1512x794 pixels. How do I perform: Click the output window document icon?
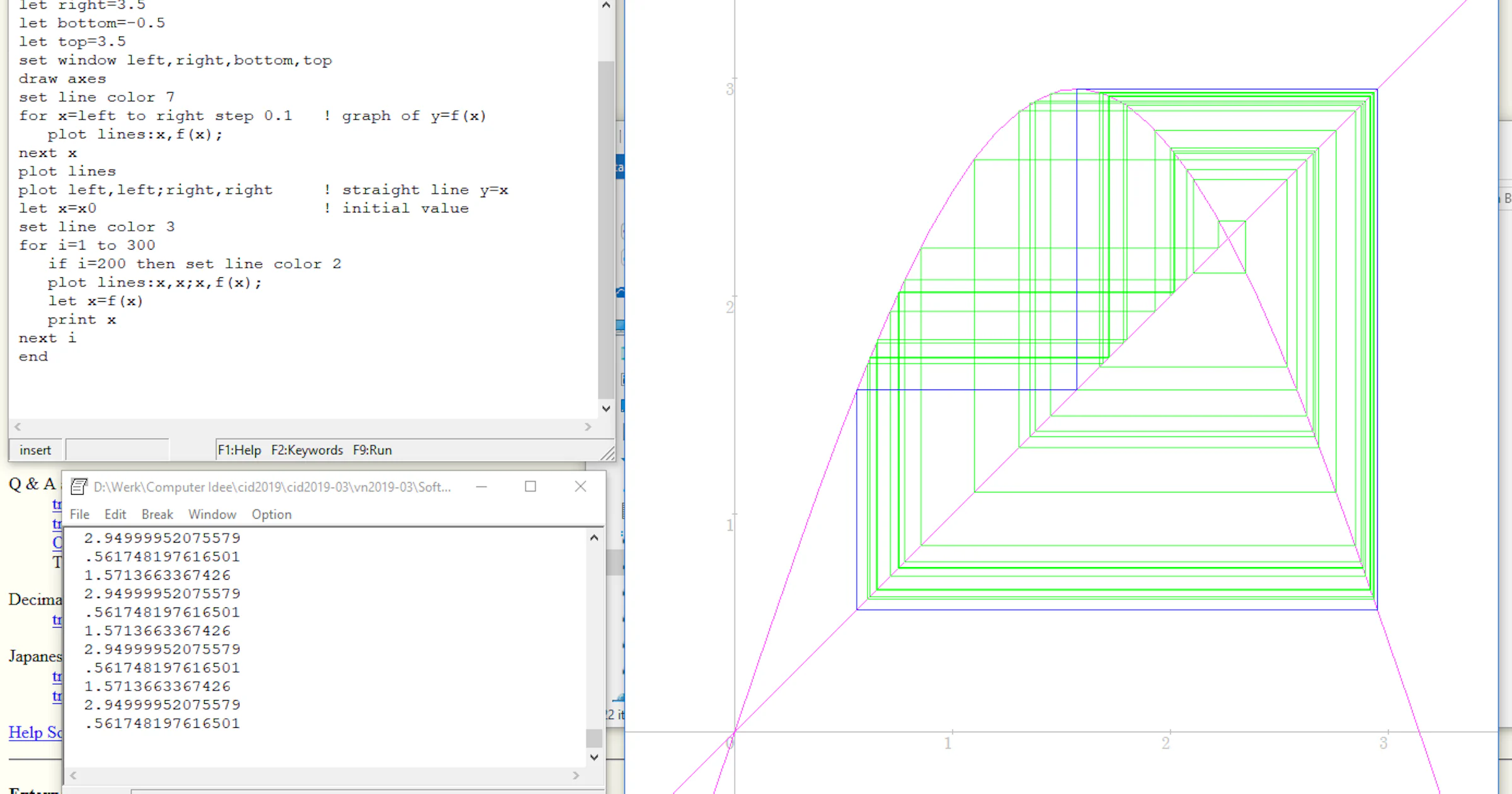point(79,486)
